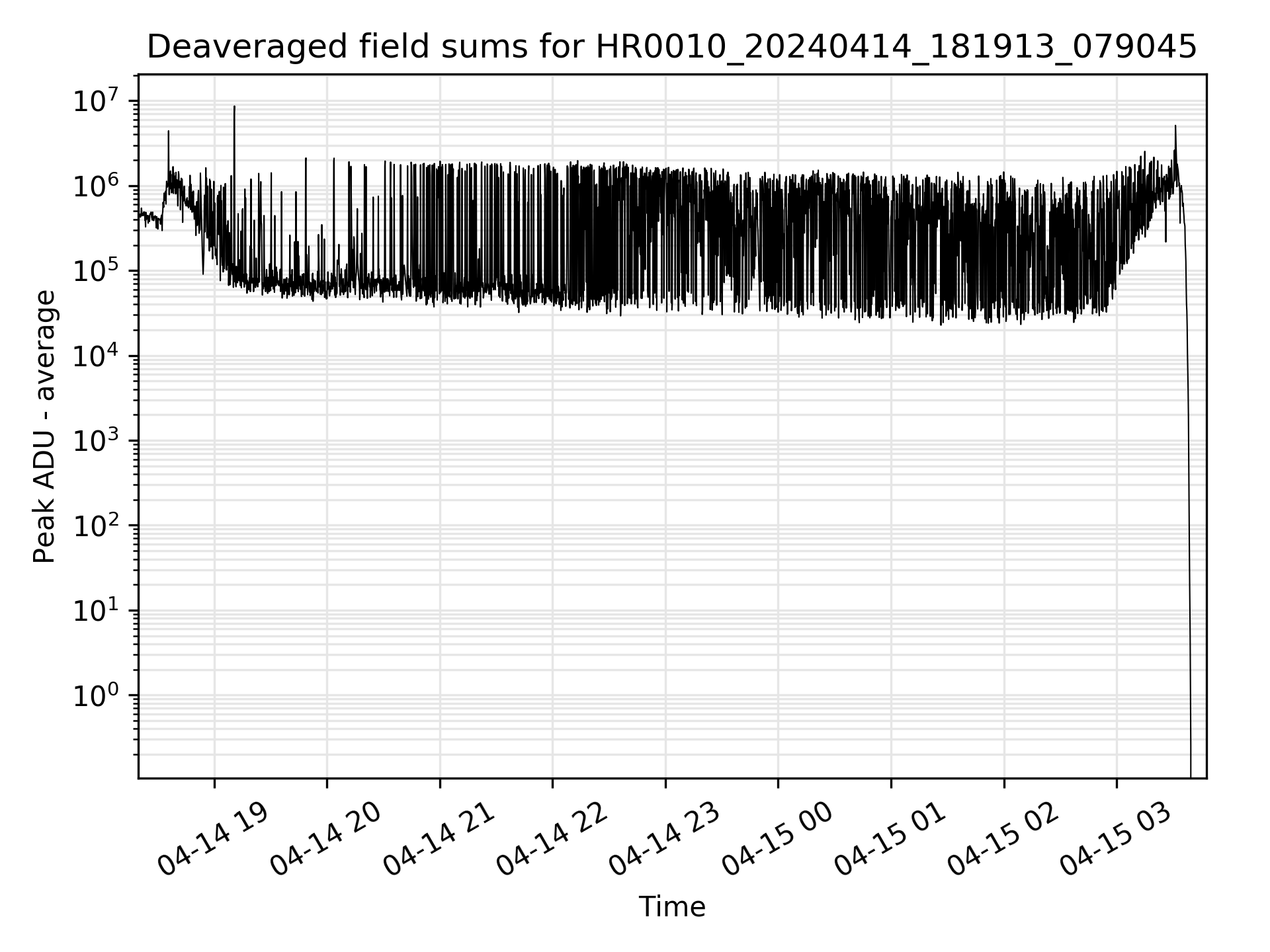The width and height of the screenshot is (1270, 952).
Task: Click the x tick label '04-15 02'
Action: (x=1003, y=839)
